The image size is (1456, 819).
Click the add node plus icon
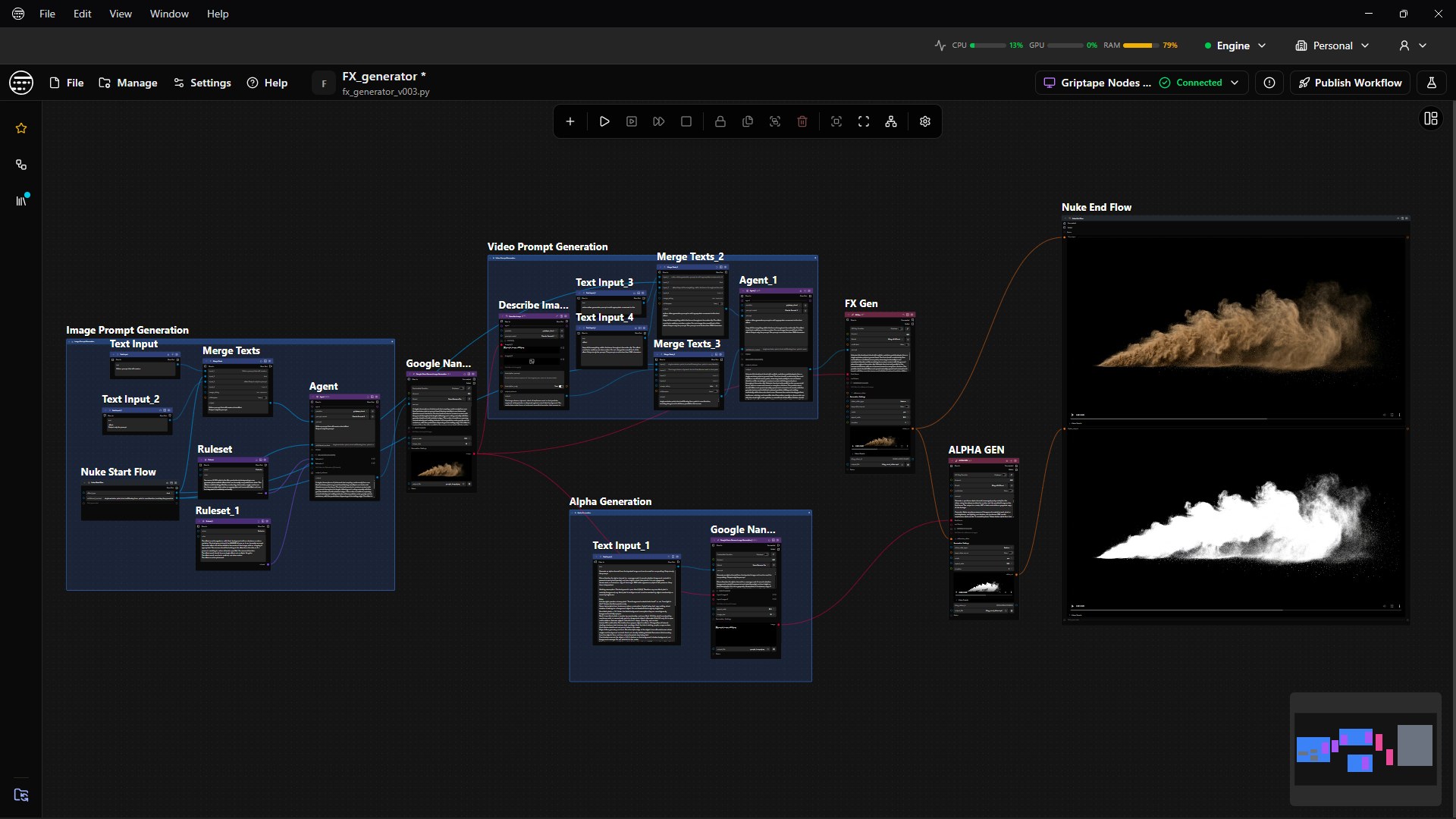pyautogui.click(x=570, y=121)
